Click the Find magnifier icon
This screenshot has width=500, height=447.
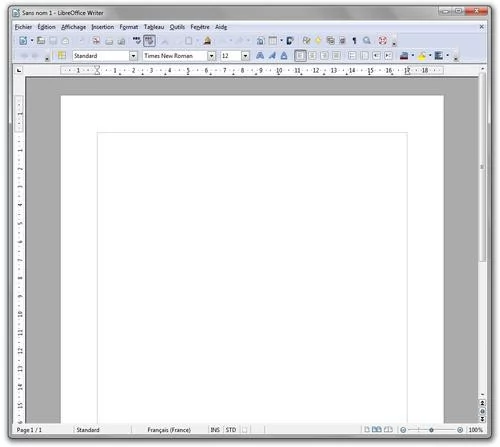(367, 41)
